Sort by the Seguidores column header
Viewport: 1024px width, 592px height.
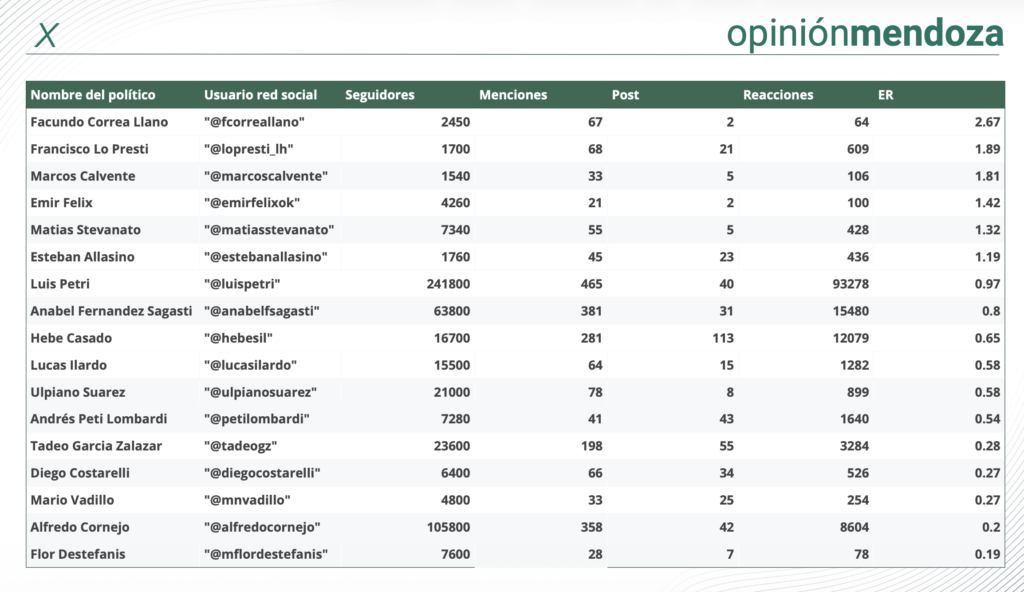pyautogui.click(x=379, y=95)
